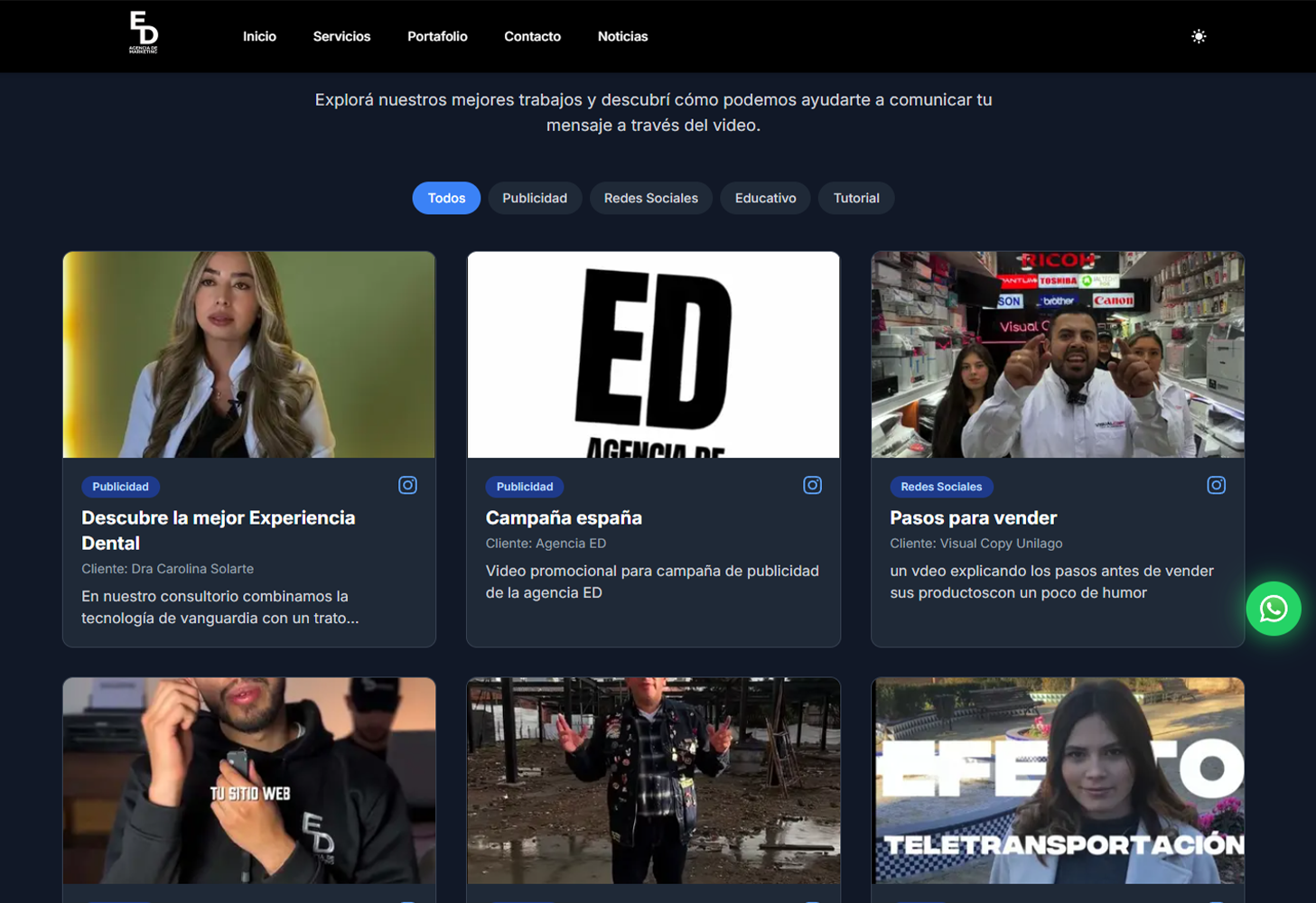Screen dimensions: 1316x903
Task: Go to Inicio in the navigation
Action: click(x=259, y=37)
